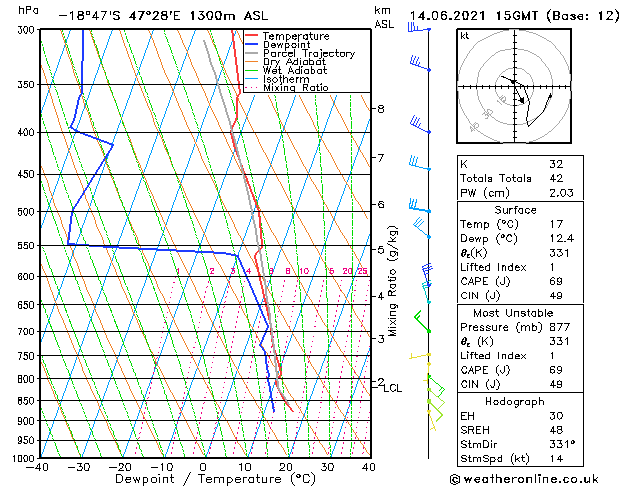Click the Dewp (°C) value 12.4
The height and width of the screenshot is (486, 629).
point(562,239)
